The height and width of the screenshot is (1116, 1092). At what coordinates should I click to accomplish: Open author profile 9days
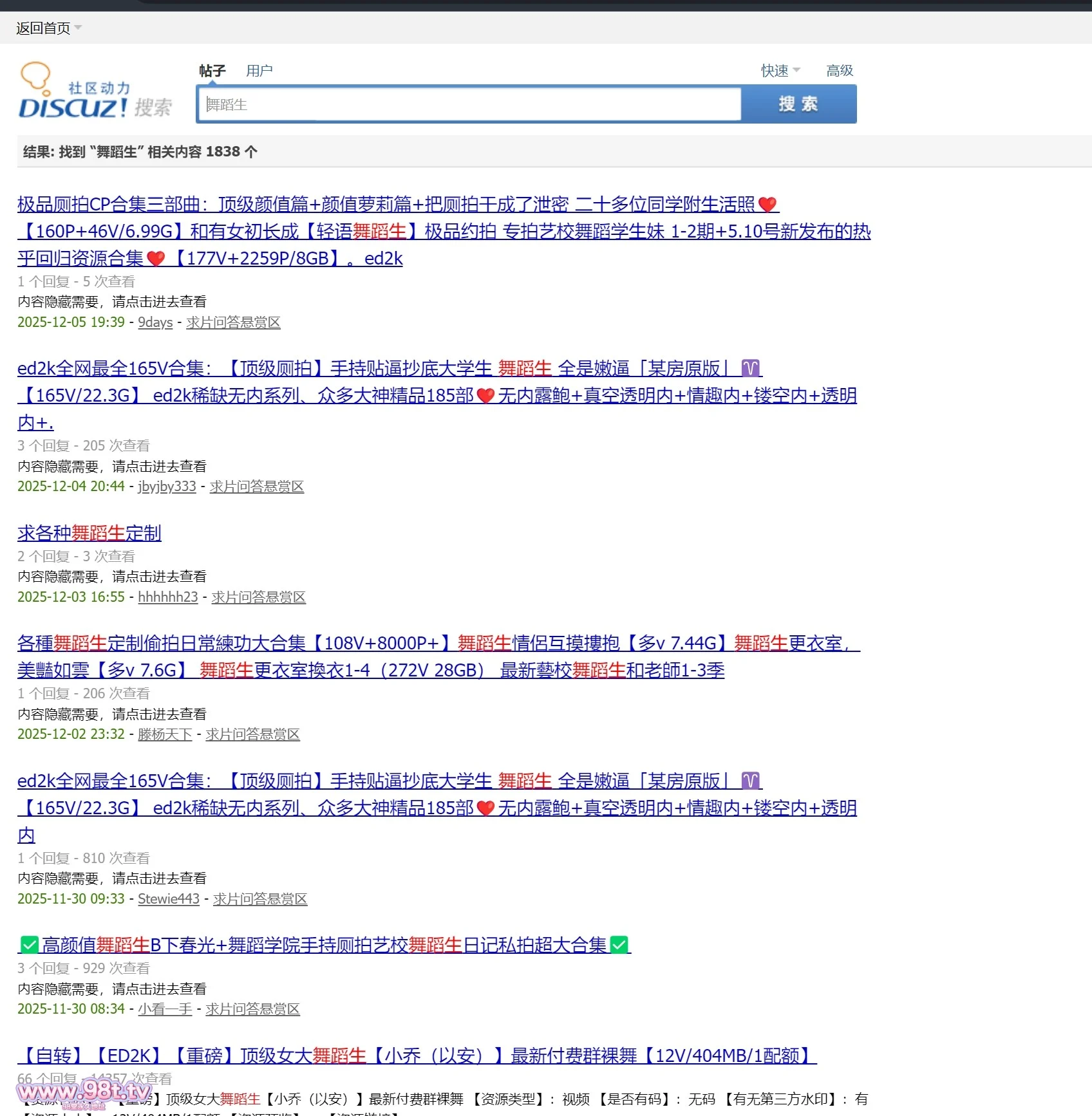pos(155,322)
